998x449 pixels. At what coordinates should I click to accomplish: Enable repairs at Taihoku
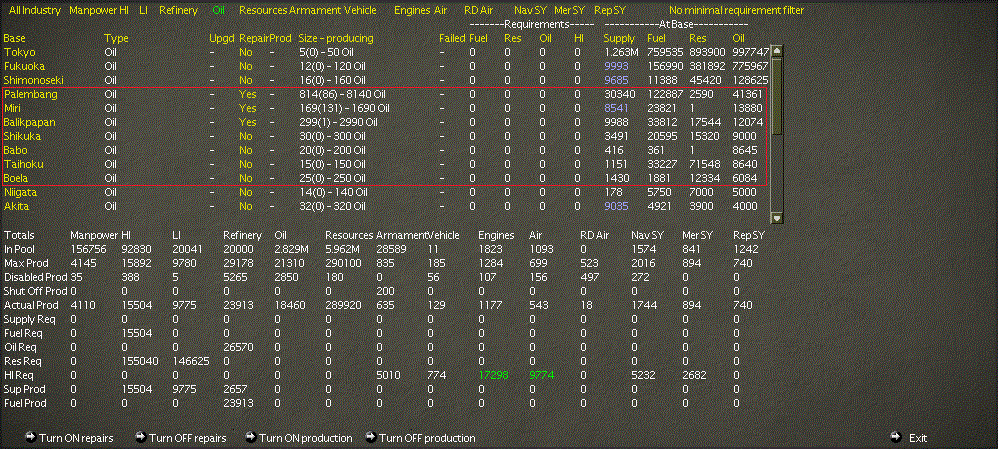[246, 164]
